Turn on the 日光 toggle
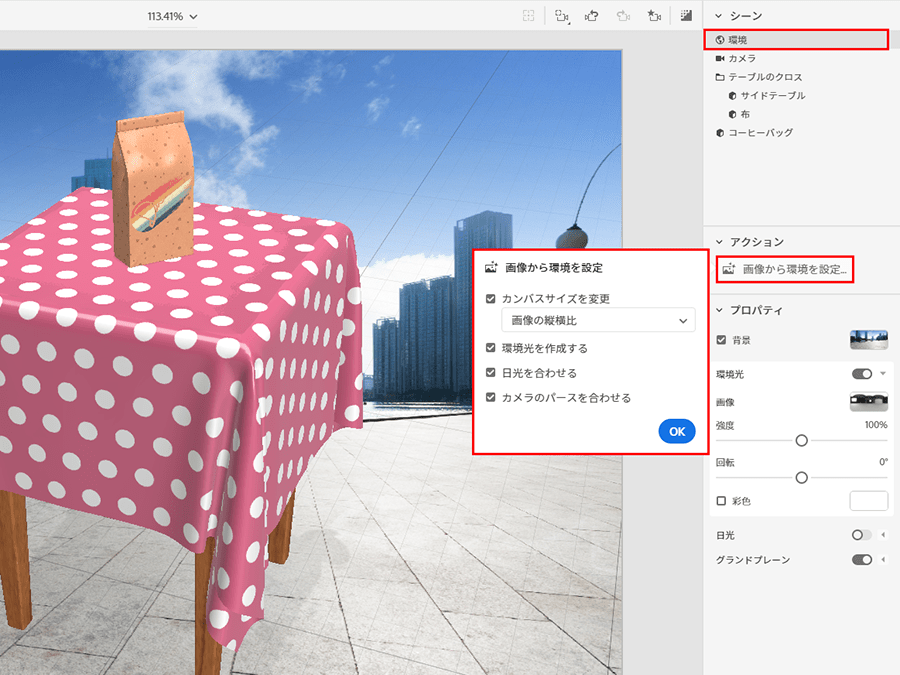This screenshot has height=675, width=900. 862,535
